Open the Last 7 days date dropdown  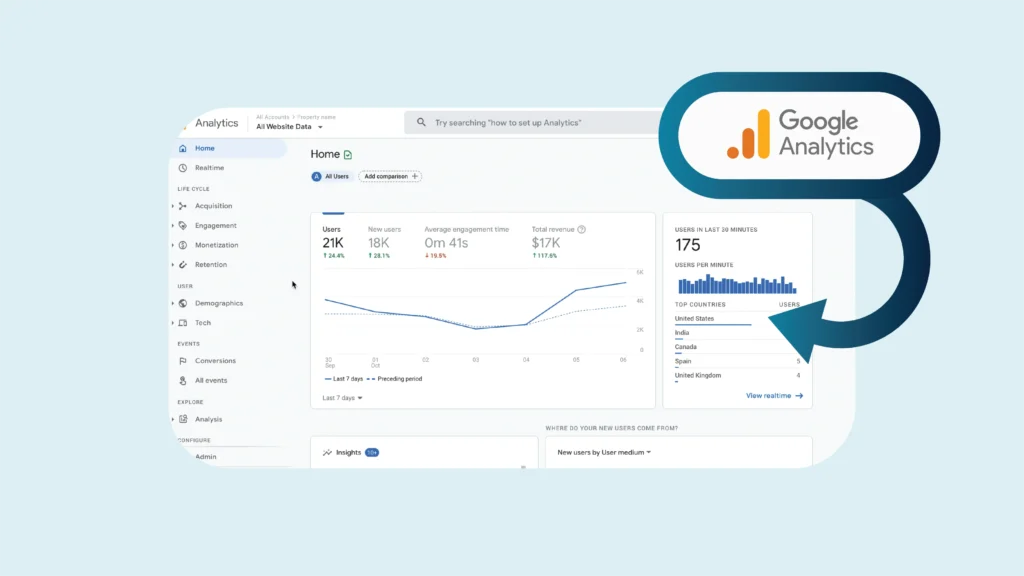[x=342, y=398]
